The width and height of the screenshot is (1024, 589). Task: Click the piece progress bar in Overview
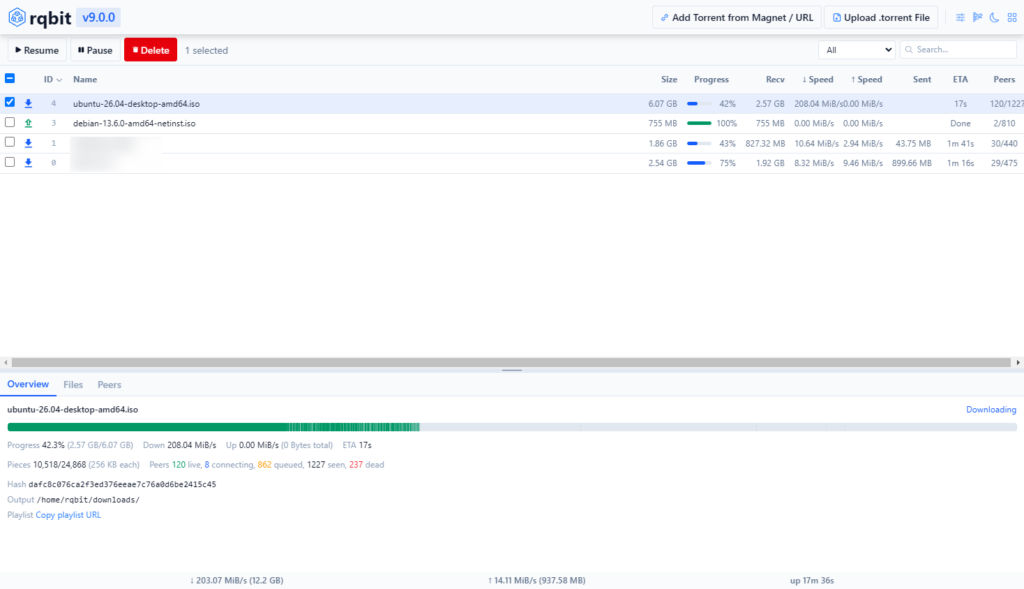point(512,427)
